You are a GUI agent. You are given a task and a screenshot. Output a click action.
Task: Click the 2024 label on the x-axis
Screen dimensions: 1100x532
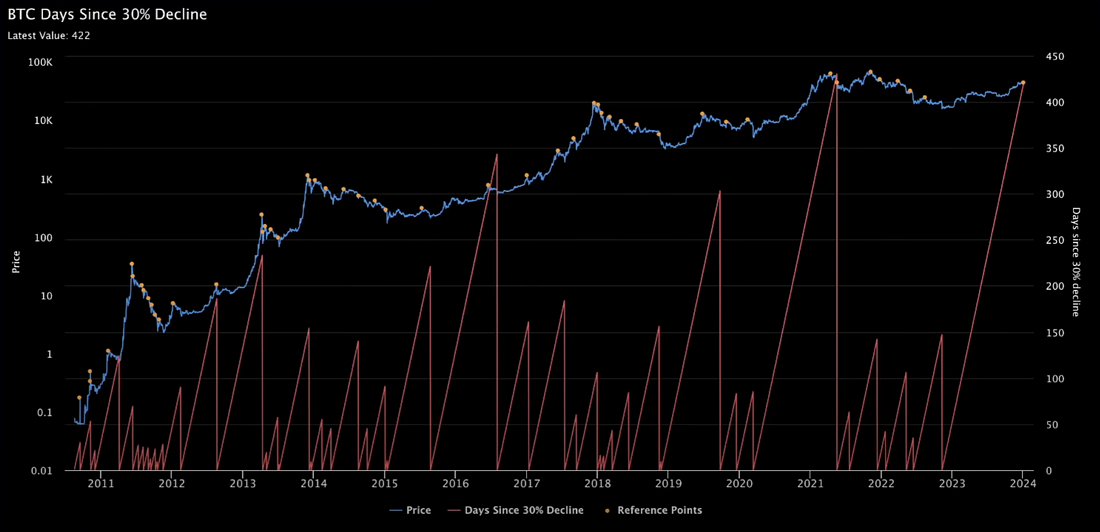coord(1023,483)
